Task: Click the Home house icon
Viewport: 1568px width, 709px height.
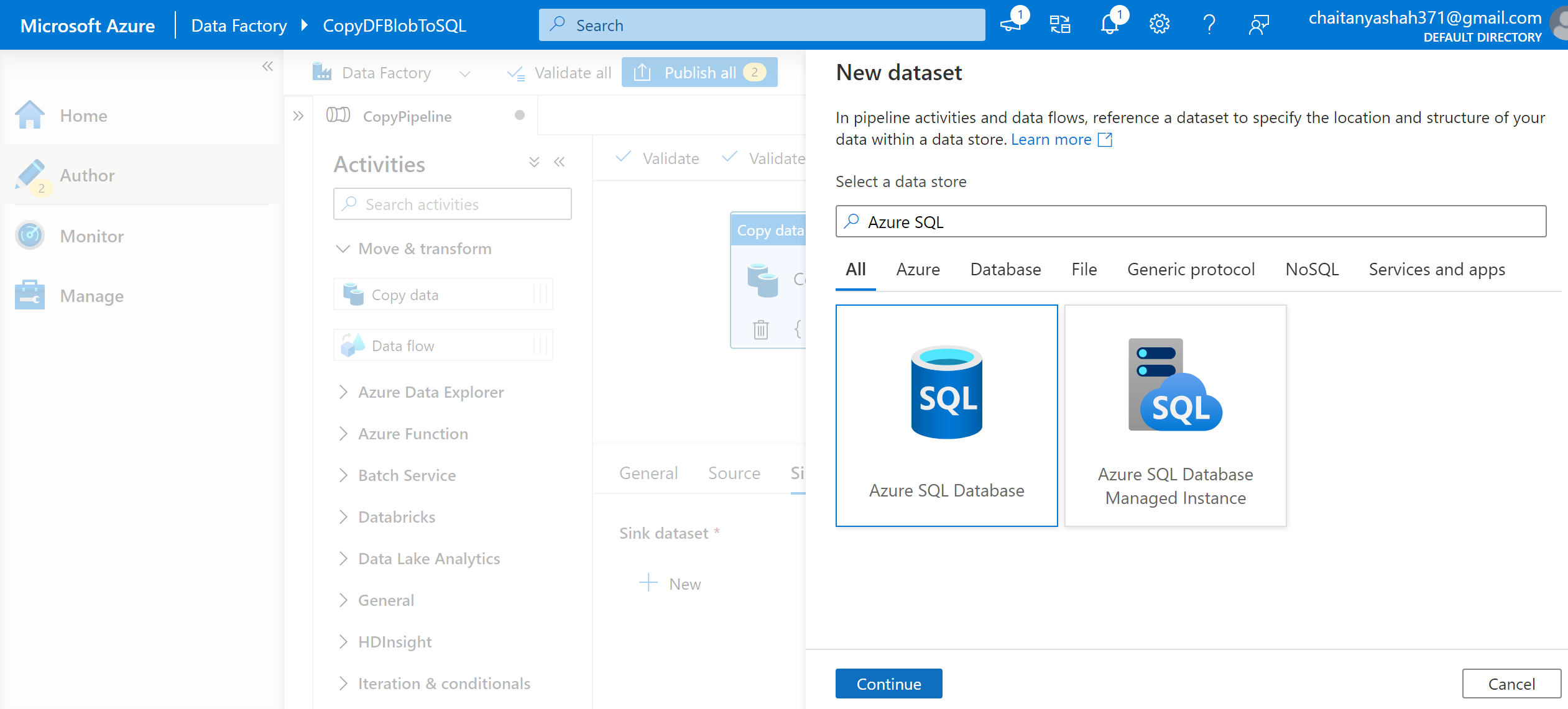Action: (30, 115)
